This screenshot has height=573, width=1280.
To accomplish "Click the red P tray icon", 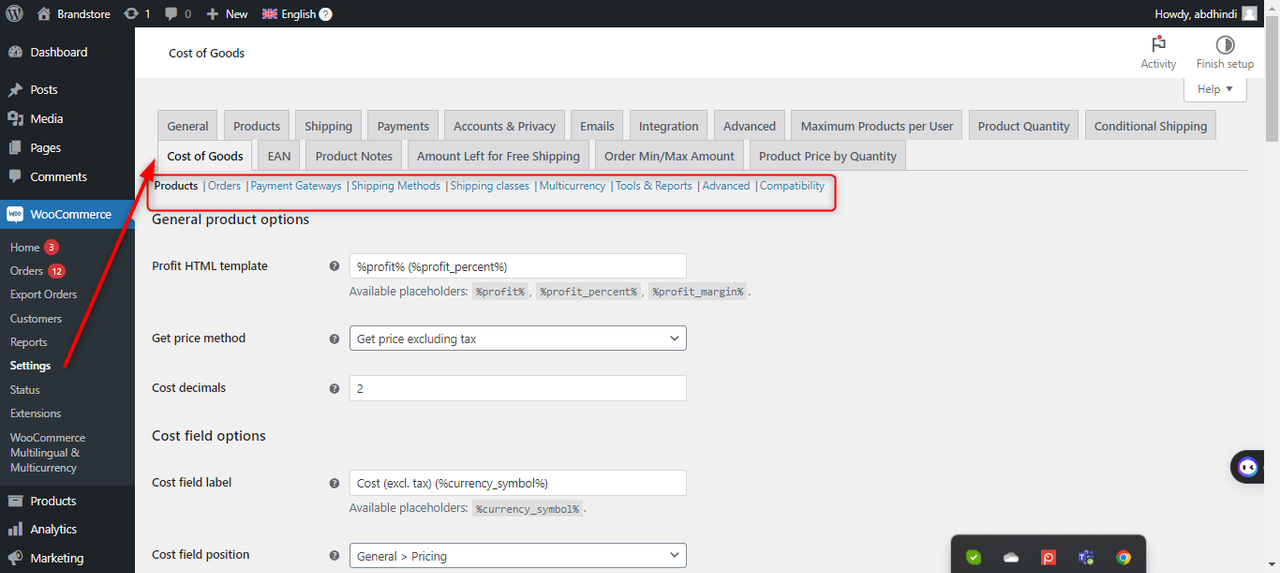I will [1049, 557].
